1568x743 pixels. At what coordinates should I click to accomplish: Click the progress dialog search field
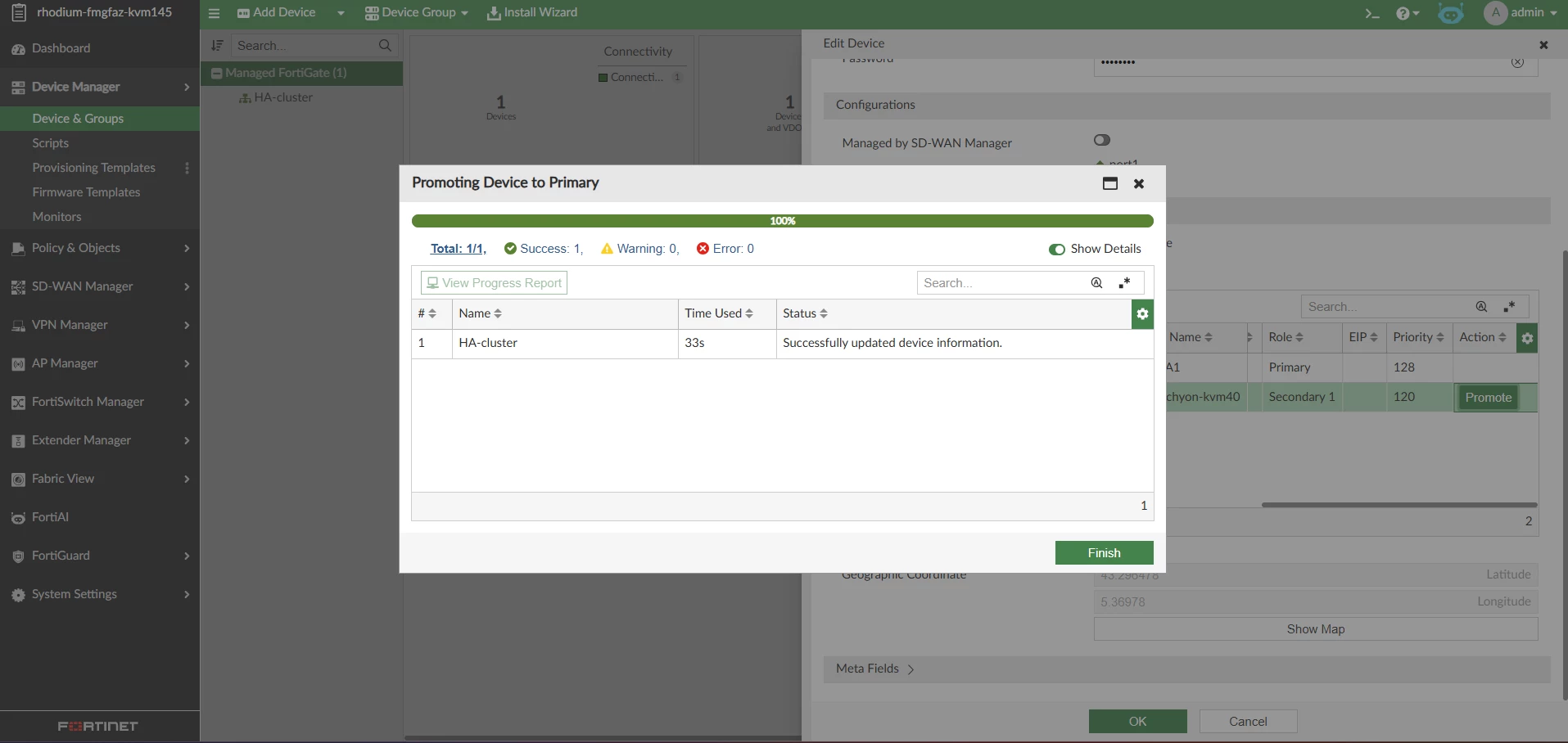1001,283
